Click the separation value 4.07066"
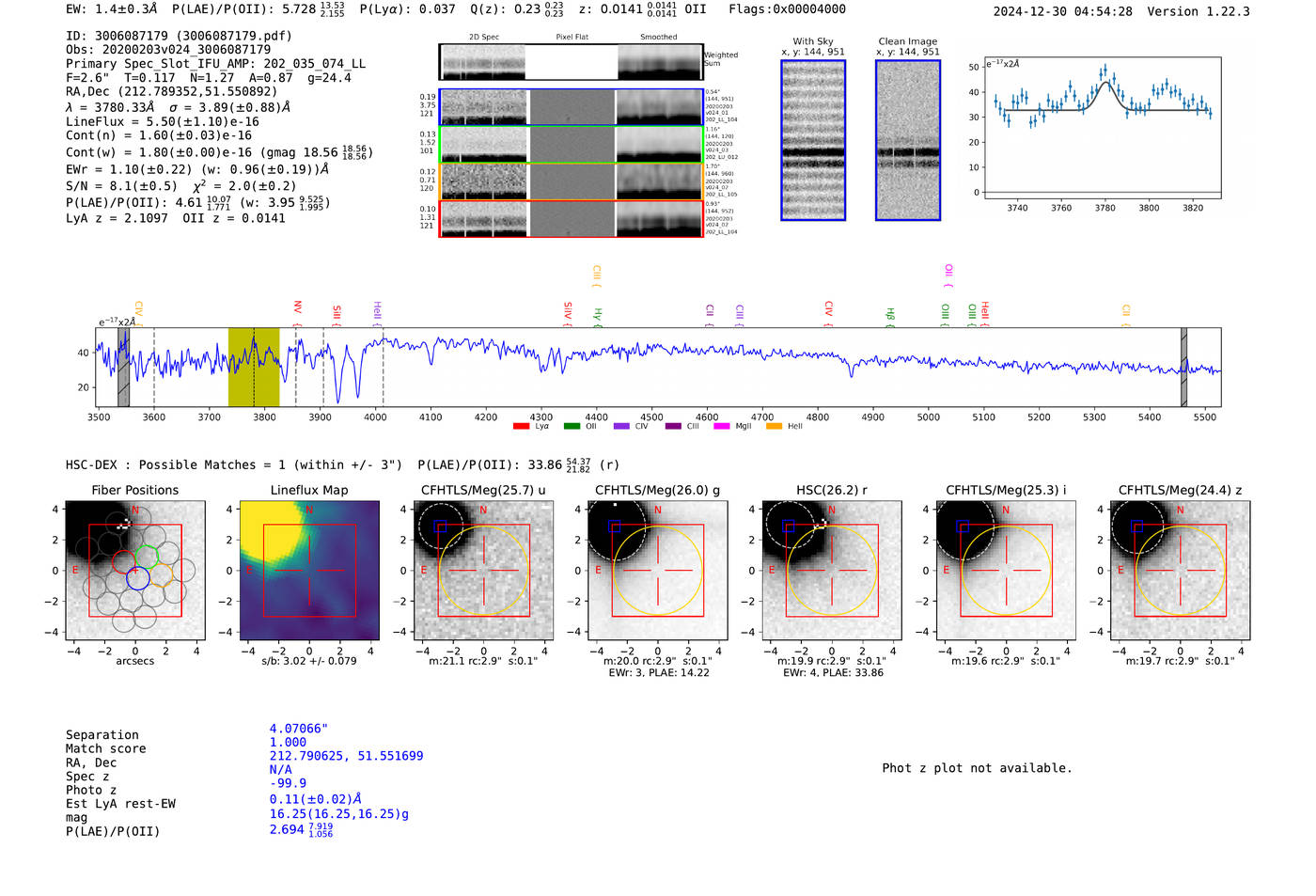The width and height of the screenshot is (1316, 896). [299, 729]
